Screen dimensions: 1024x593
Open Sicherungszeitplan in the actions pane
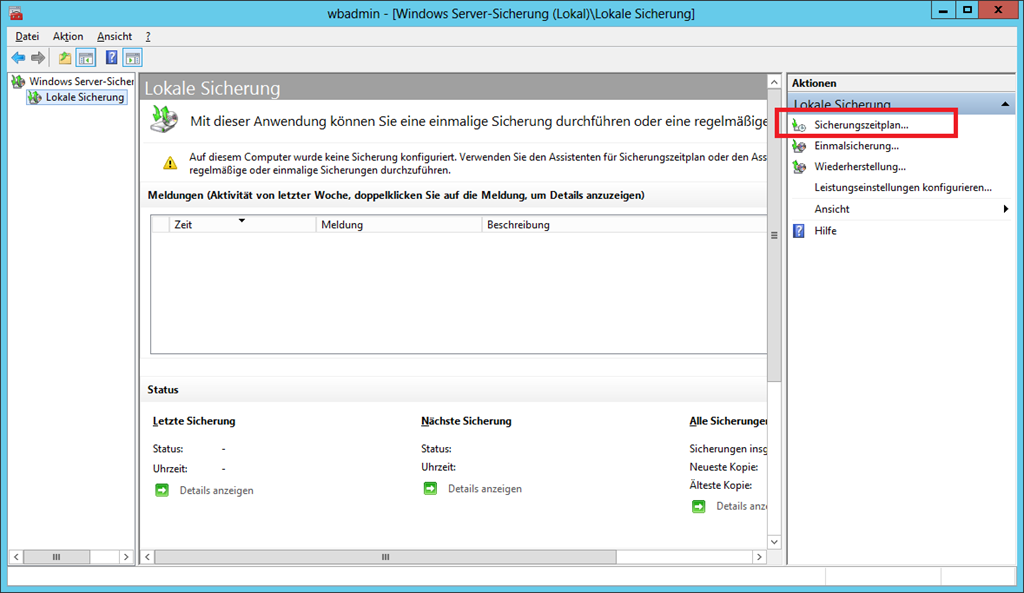point(860,125)
